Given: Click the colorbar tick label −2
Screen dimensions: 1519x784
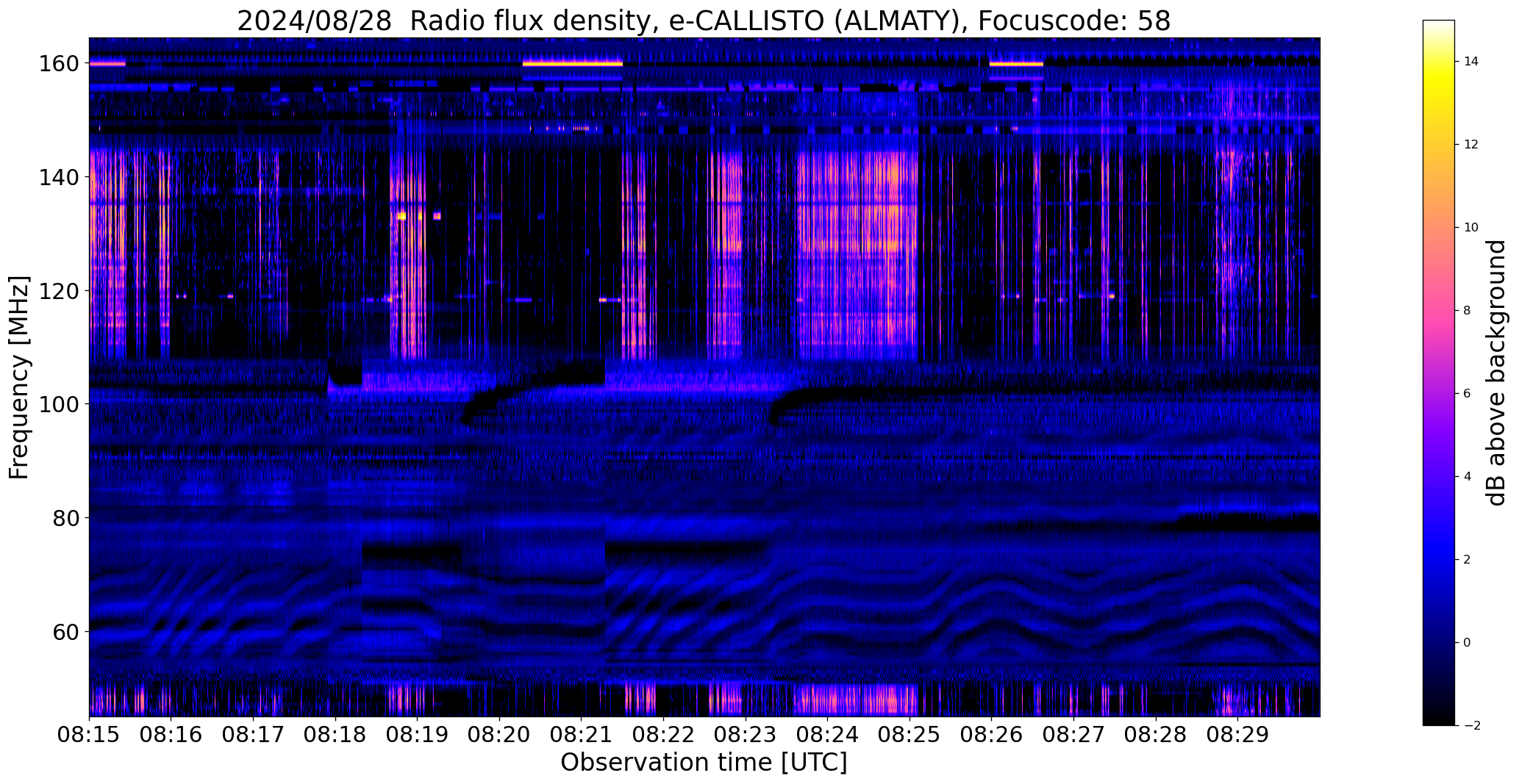Looking at the screenshot, I should click(1472, 726).
